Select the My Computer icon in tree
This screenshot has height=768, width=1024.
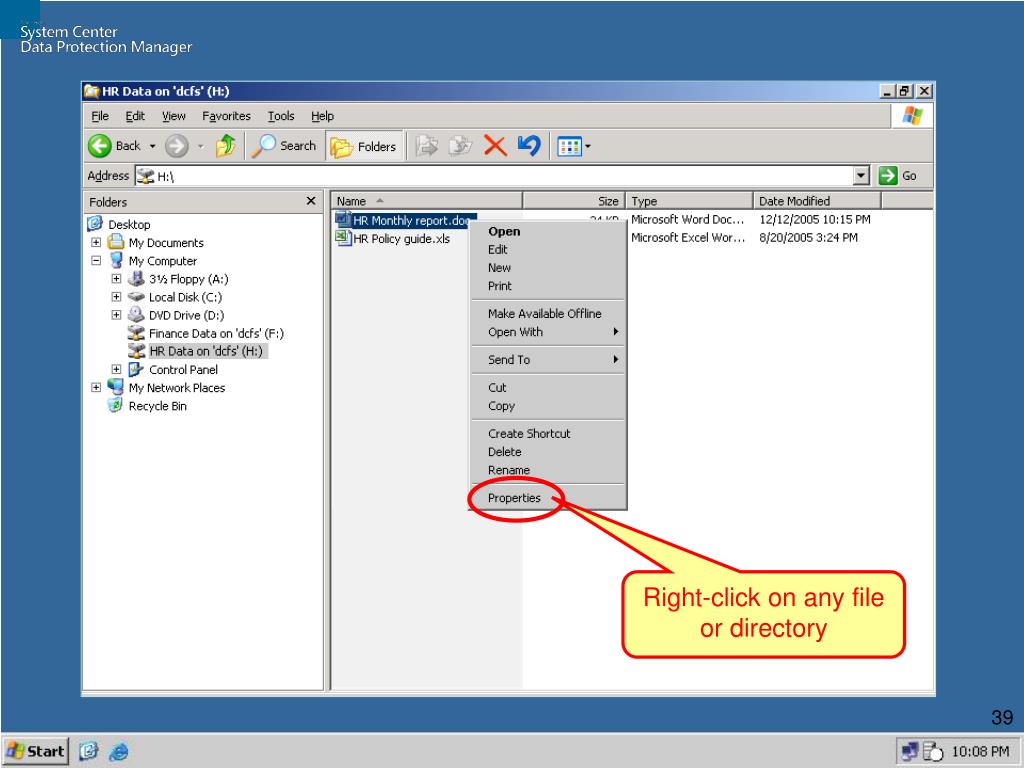coord(116,260)
